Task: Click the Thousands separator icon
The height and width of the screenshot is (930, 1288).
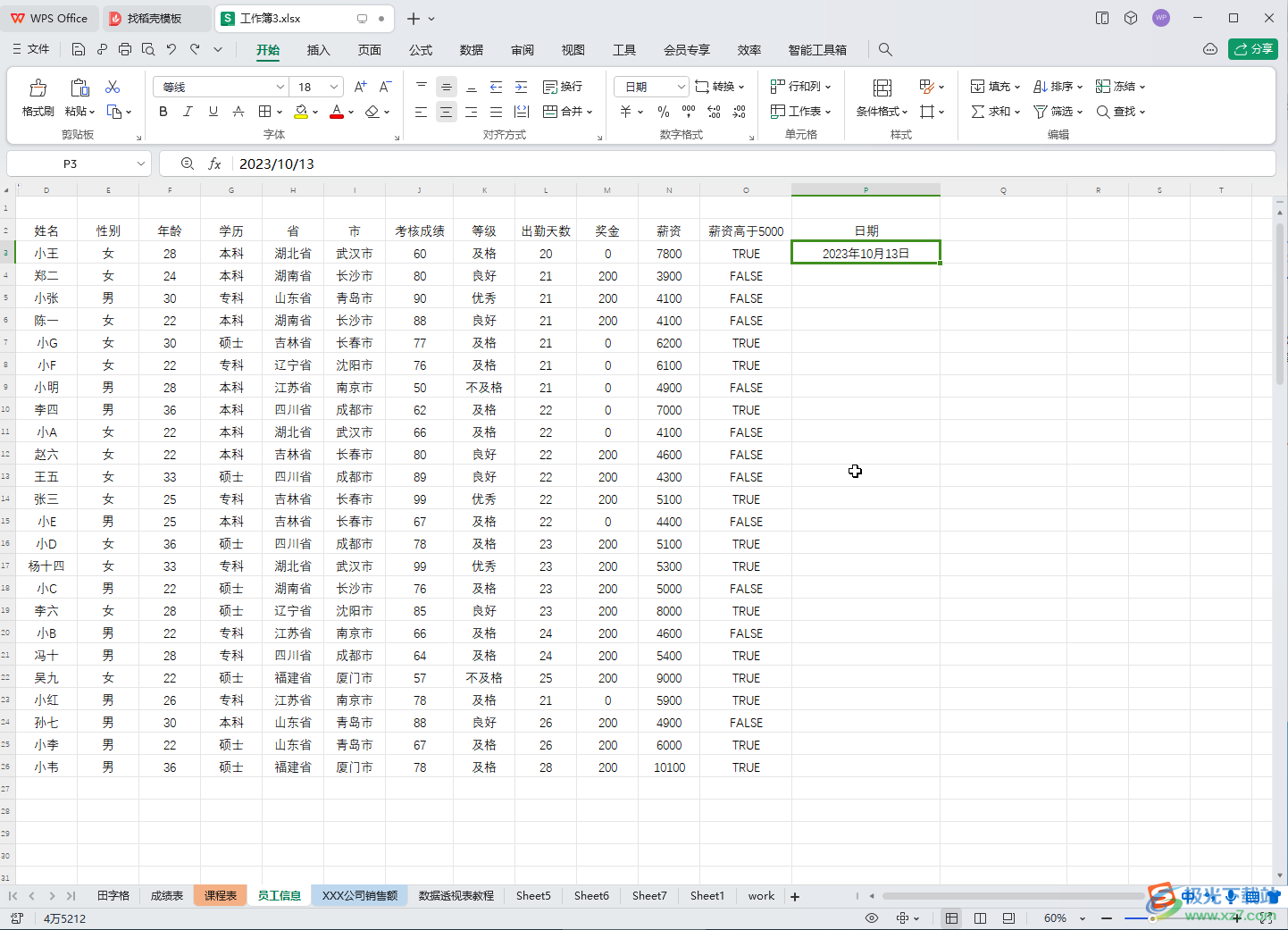Action: point(689,112)
